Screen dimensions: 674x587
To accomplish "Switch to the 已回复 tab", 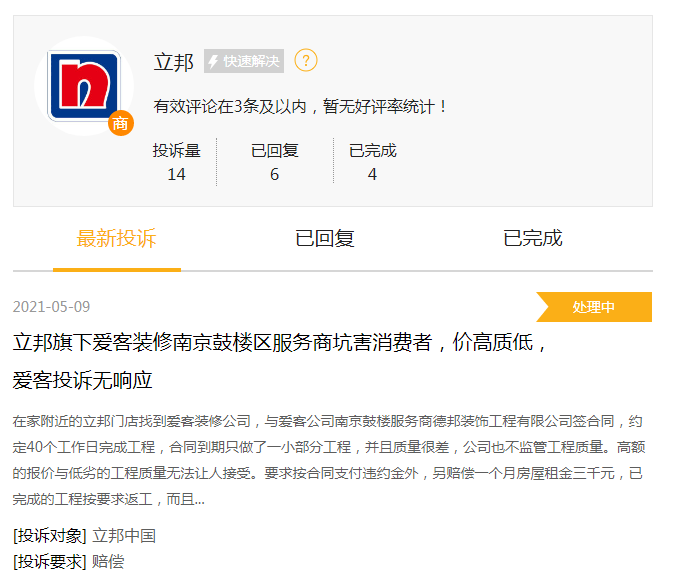I will tap(325, 238).
